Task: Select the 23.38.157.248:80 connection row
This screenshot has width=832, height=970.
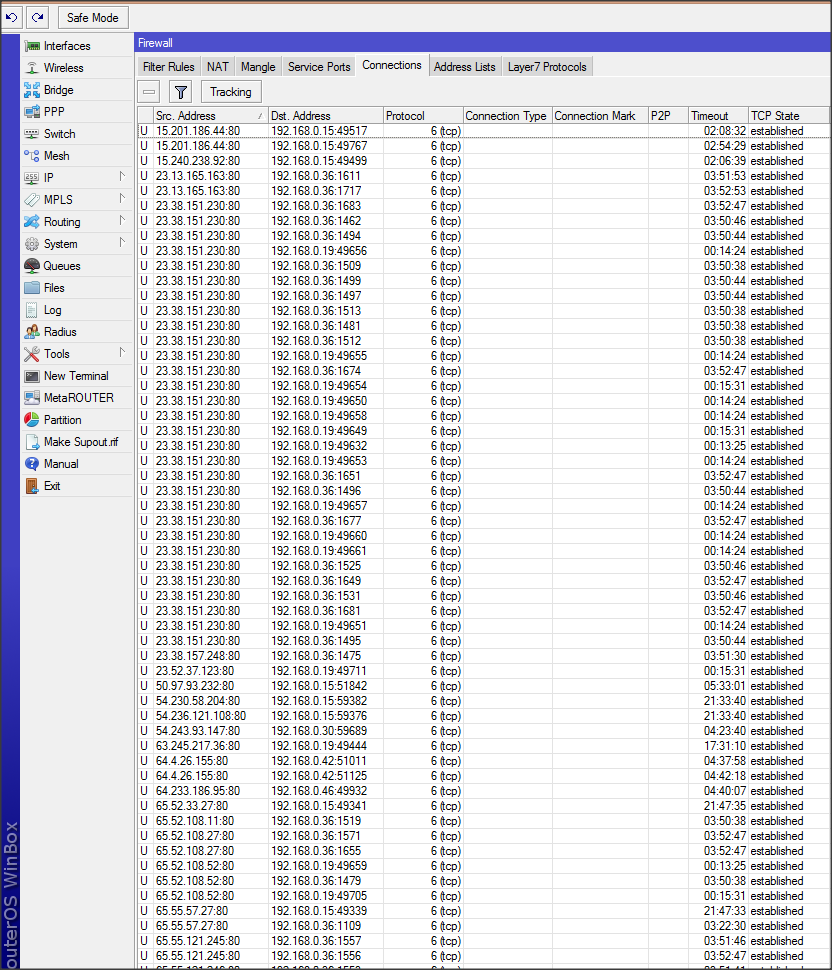Action: coord(483,656)
